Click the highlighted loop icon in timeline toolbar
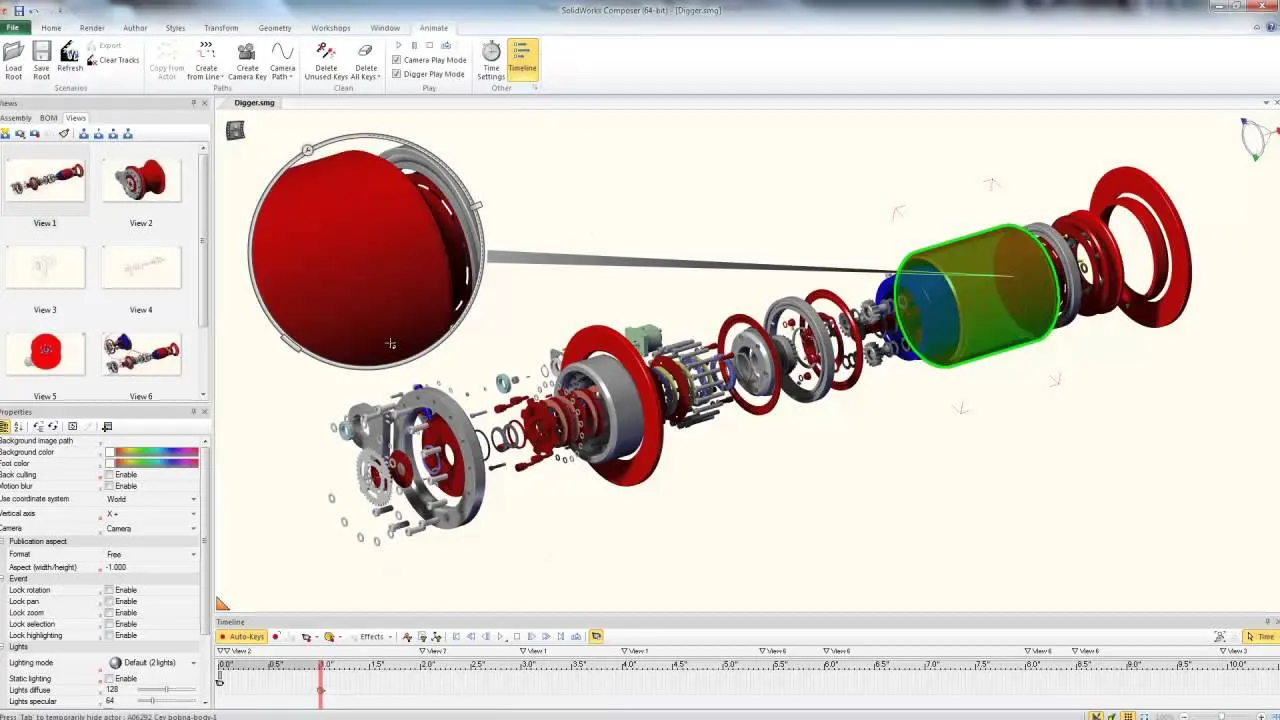 click(596, 636)
